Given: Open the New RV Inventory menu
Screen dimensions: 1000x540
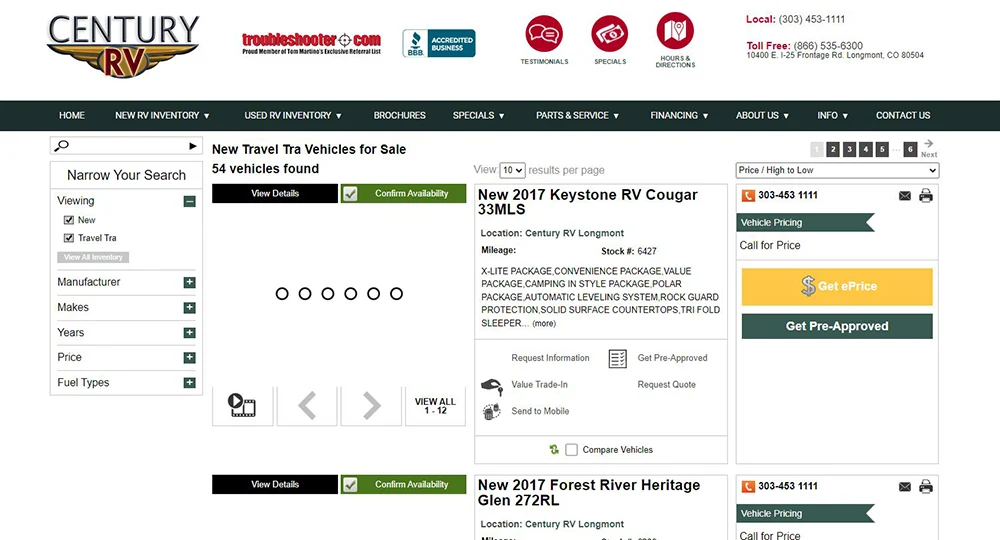Looking at the screenshot, I should (x=162, y=115).
